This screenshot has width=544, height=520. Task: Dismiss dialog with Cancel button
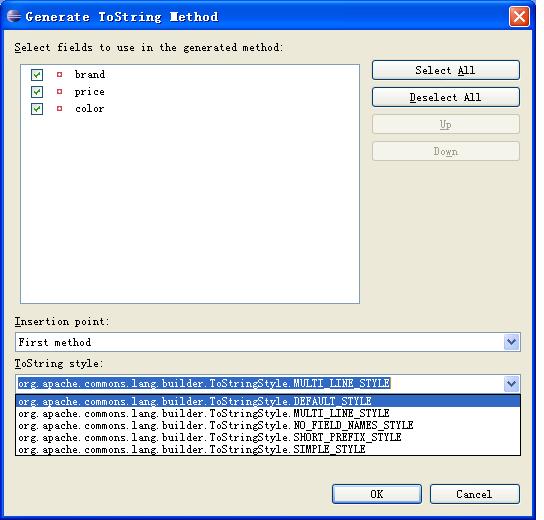[x=475, y=494]
